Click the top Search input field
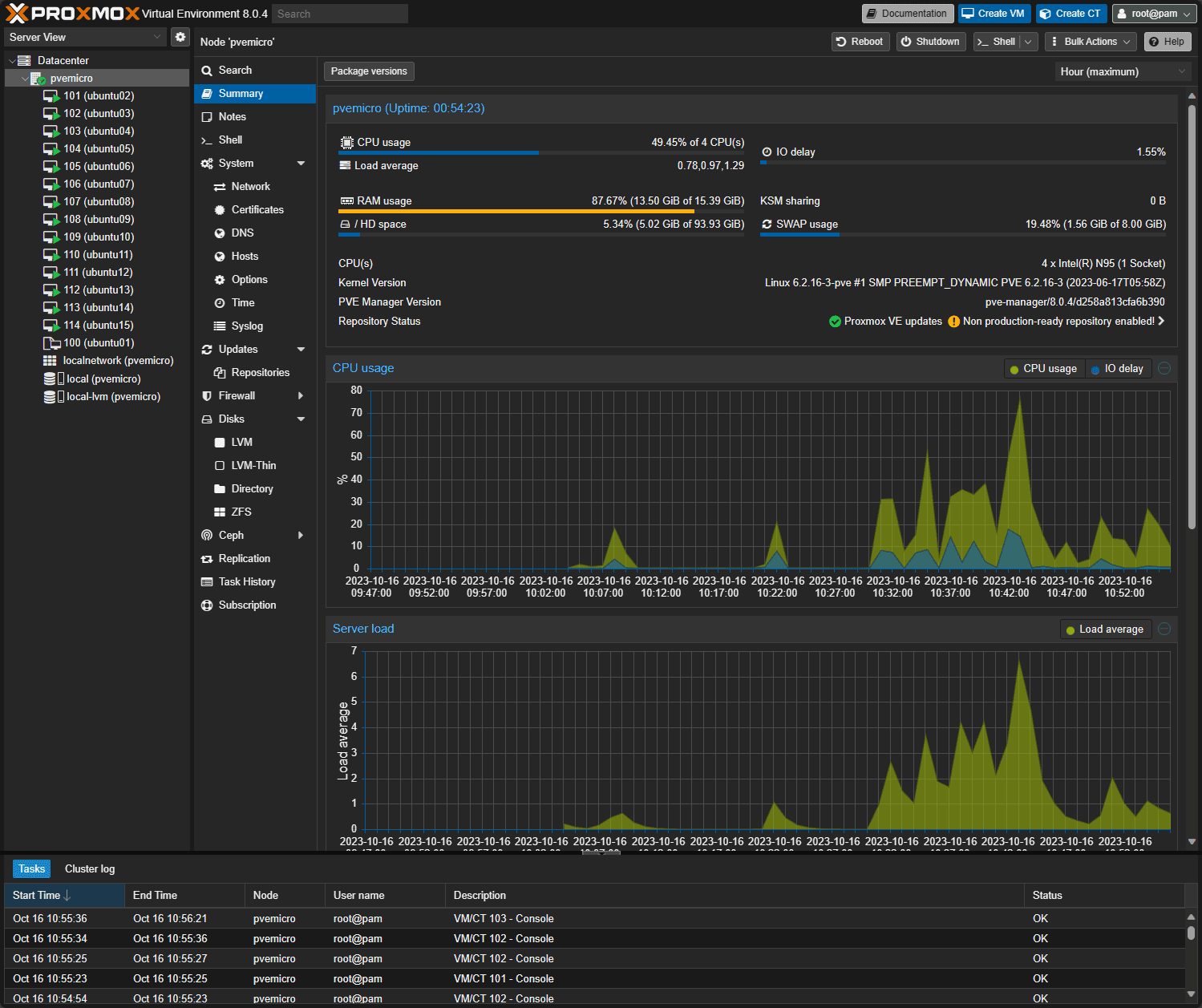 pos(339,14)
